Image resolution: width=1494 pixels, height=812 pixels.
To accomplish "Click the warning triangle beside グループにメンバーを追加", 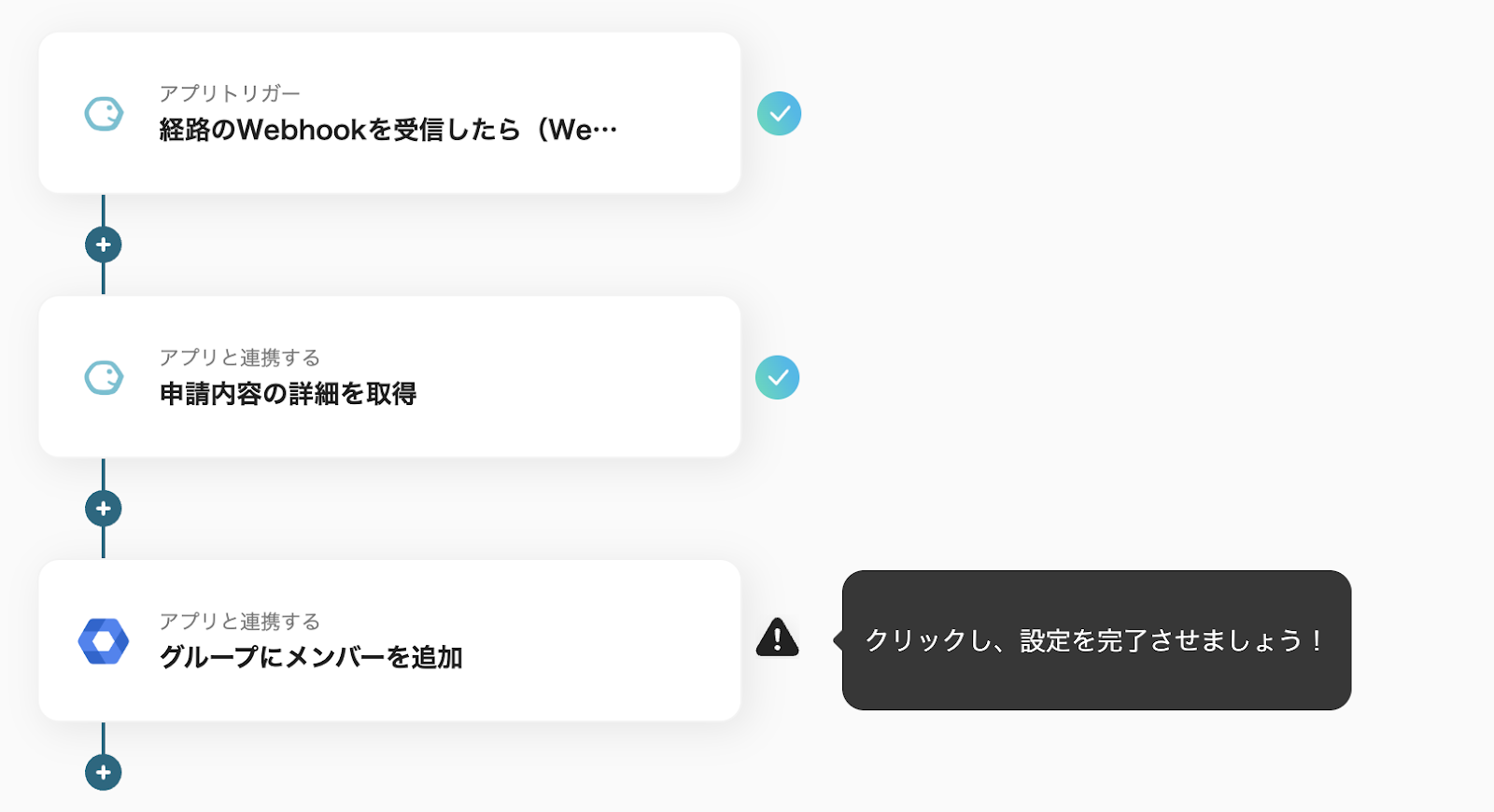I will pyautogui.click(x=777, y=638).
